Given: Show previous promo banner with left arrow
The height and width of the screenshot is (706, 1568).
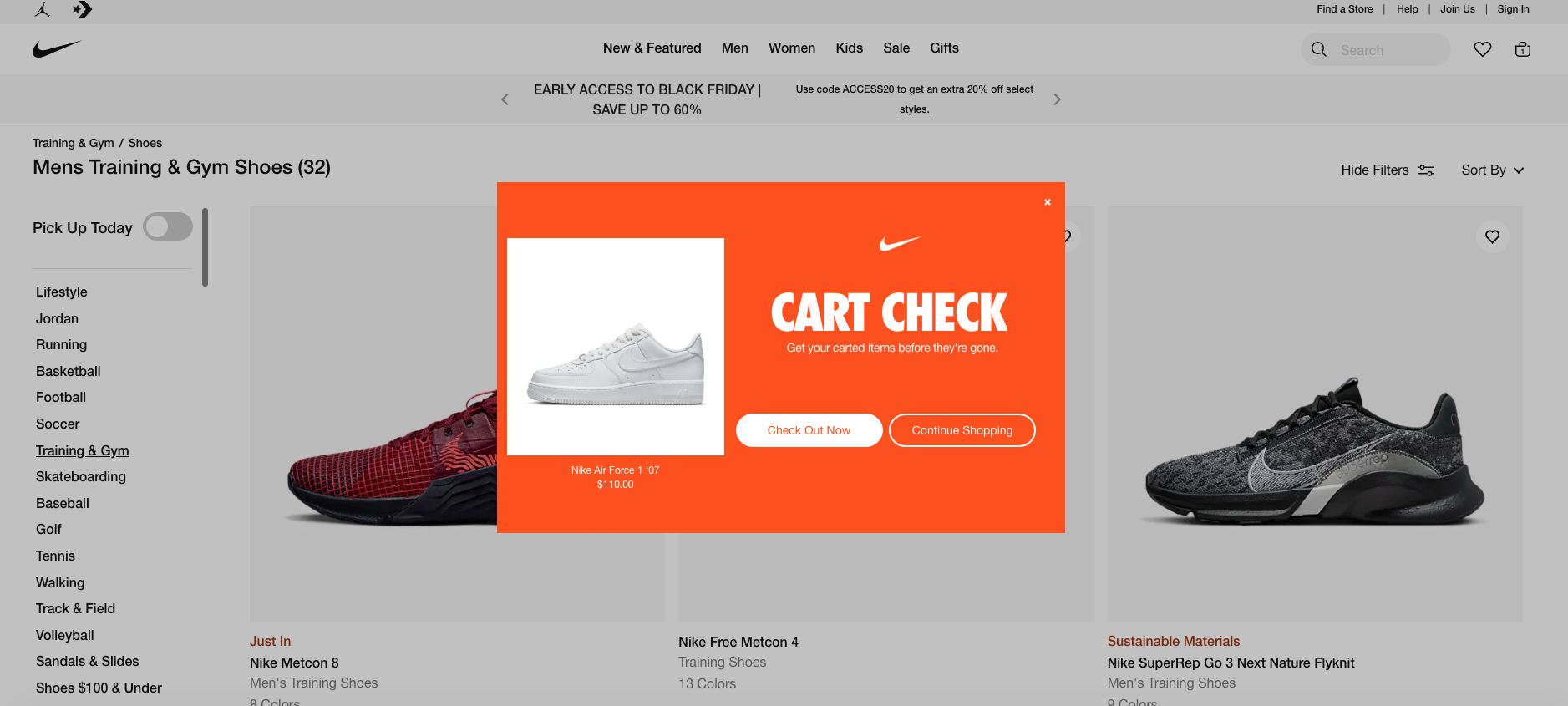Looking at the screenshot, I should click(x=505, y=99).
